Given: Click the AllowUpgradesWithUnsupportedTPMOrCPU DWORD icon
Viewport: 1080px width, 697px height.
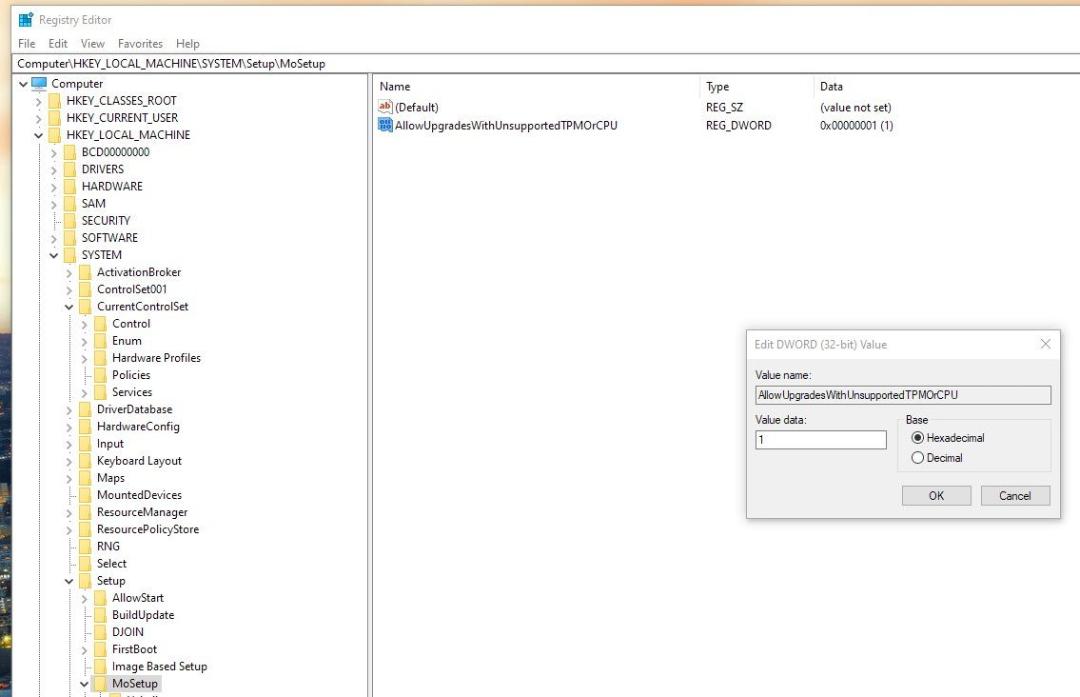Looking at the screenshot, I should click(385, 125).
